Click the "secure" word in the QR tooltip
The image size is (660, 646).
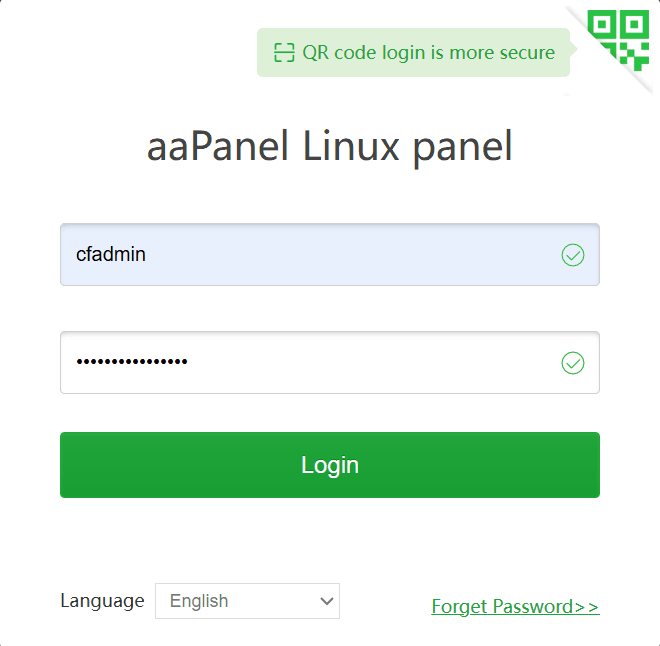[x=525, y=53]
